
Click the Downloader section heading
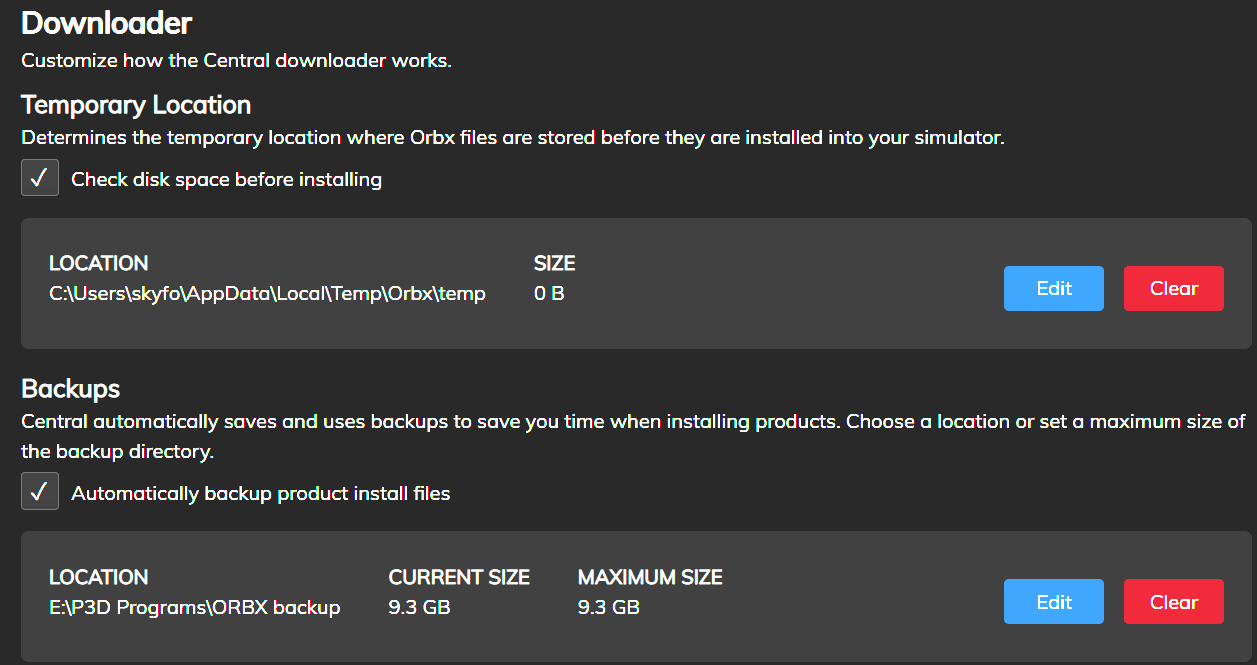[107, 22]
